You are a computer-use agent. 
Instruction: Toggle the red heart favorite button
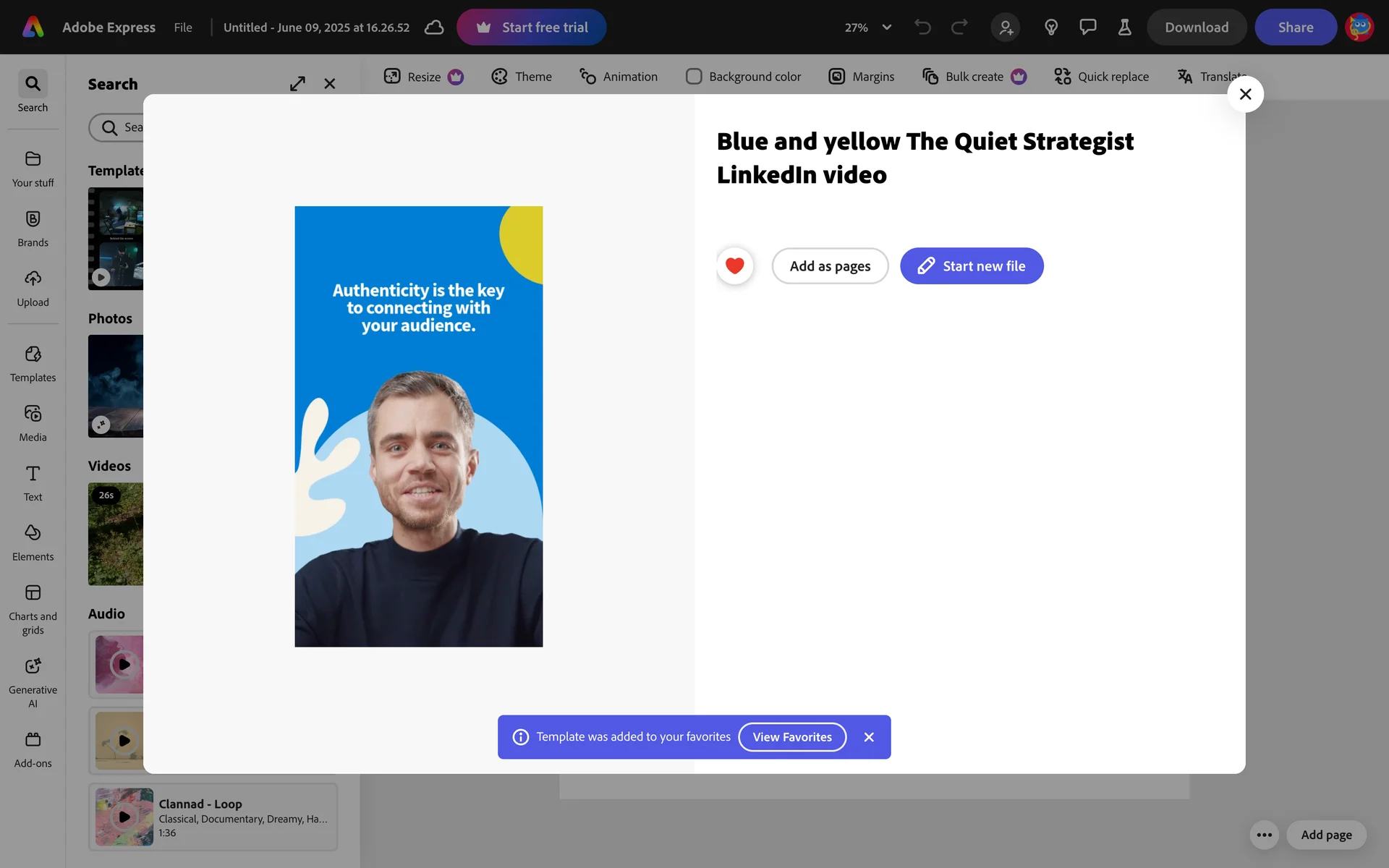click(x=734, y=266)
